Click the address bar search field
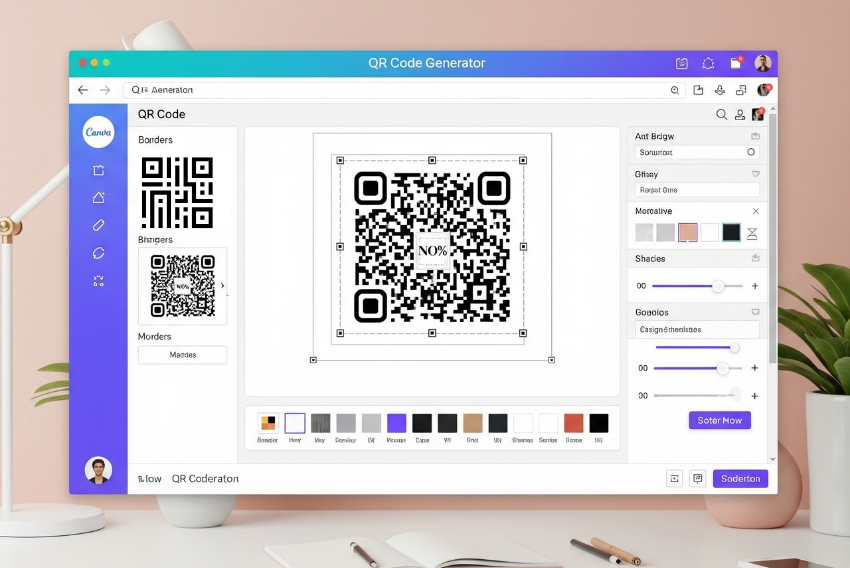 (404, 90)
